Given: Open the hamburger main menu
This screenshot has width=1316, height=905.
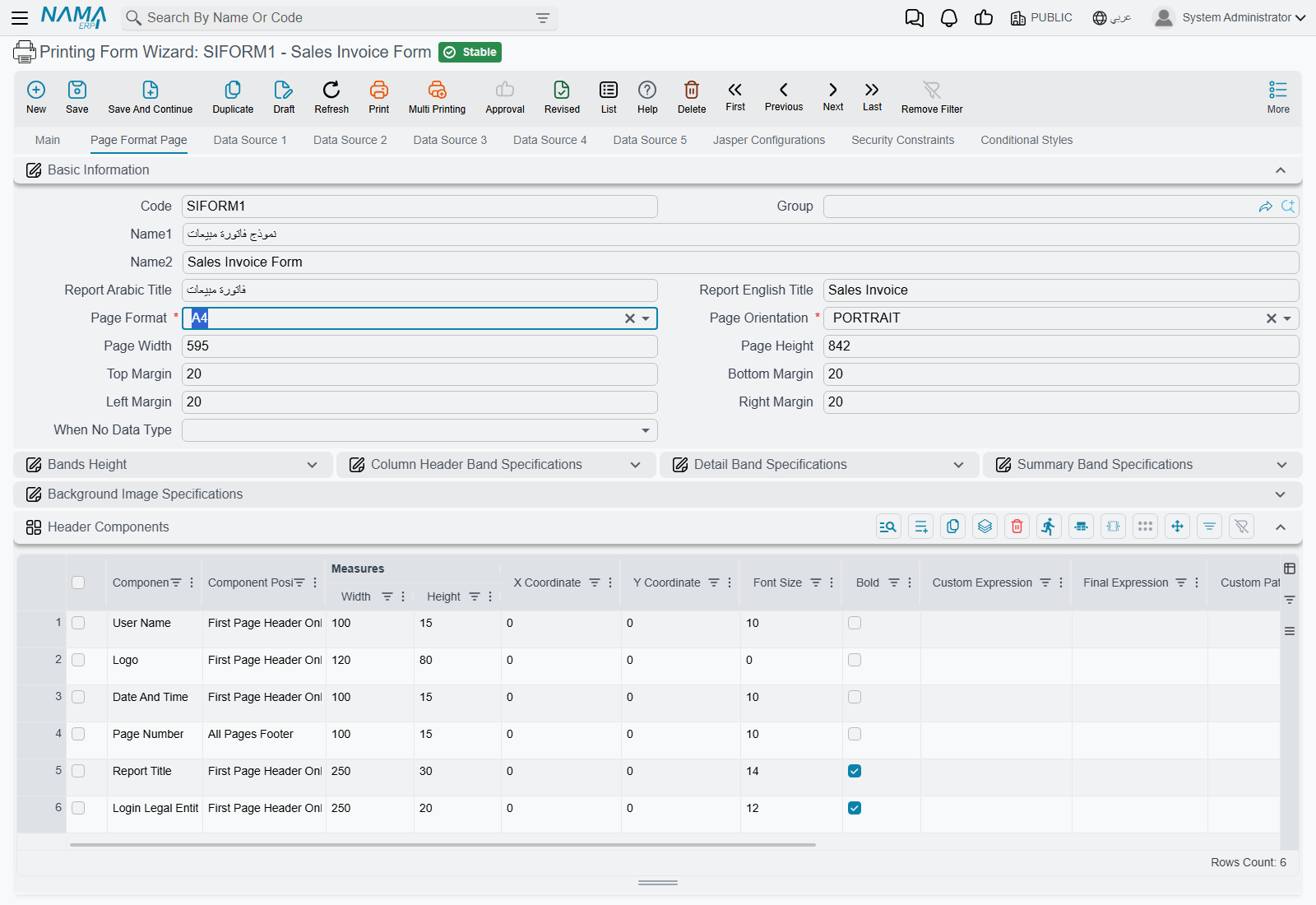Looking at the screenshot, I should click(20, 17).
